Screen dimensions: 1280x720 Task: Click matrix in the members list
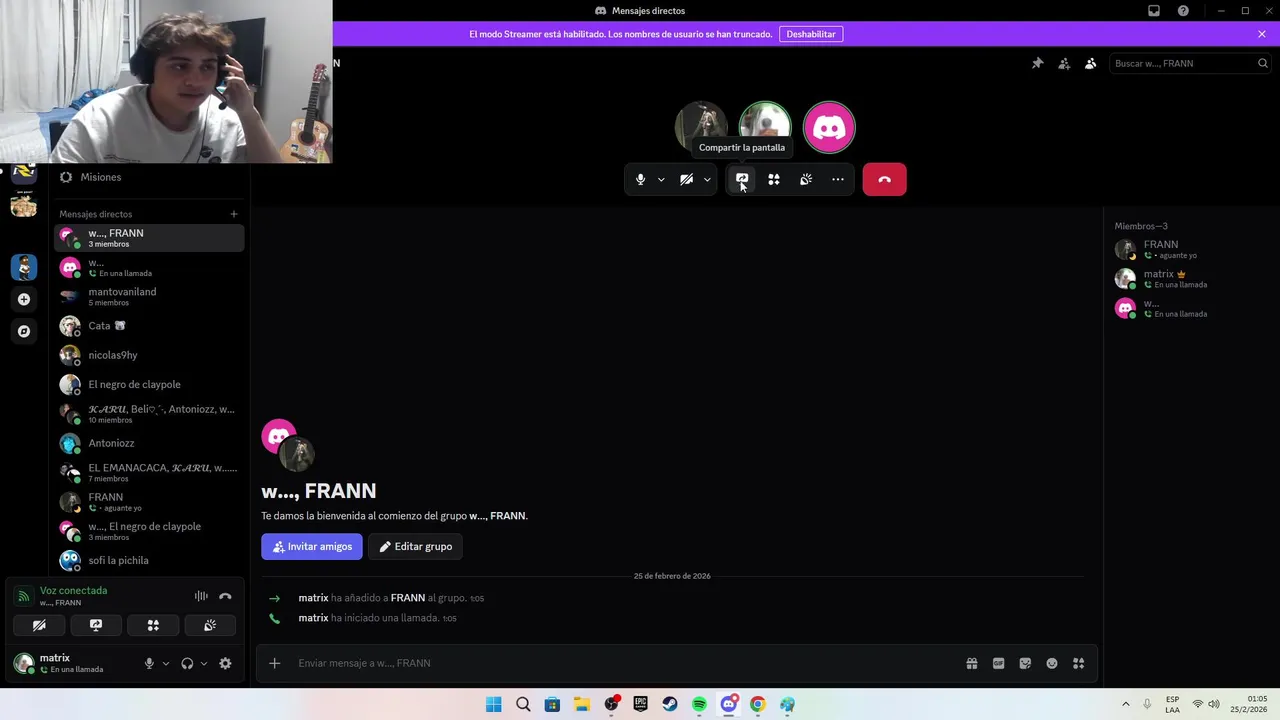1190,279
